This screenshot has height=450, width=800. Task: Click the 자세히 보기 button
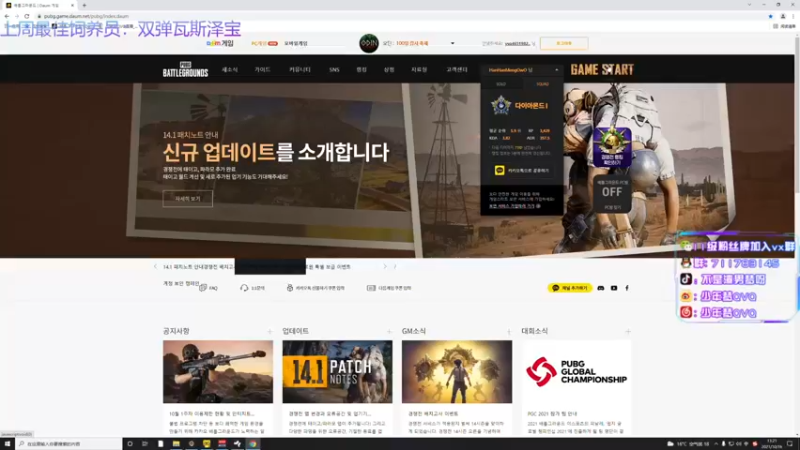click(188, 198)
